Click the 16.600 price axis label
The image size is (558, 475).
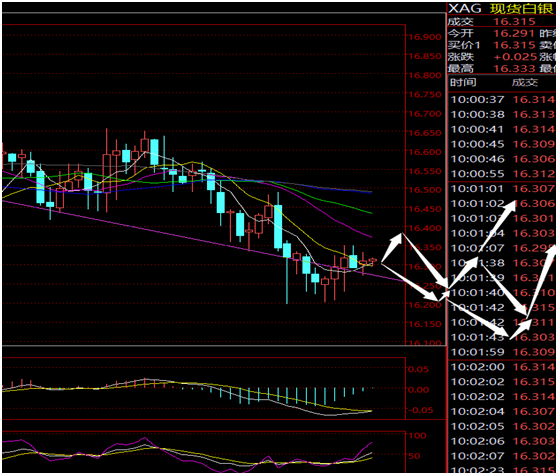(425, 152)
